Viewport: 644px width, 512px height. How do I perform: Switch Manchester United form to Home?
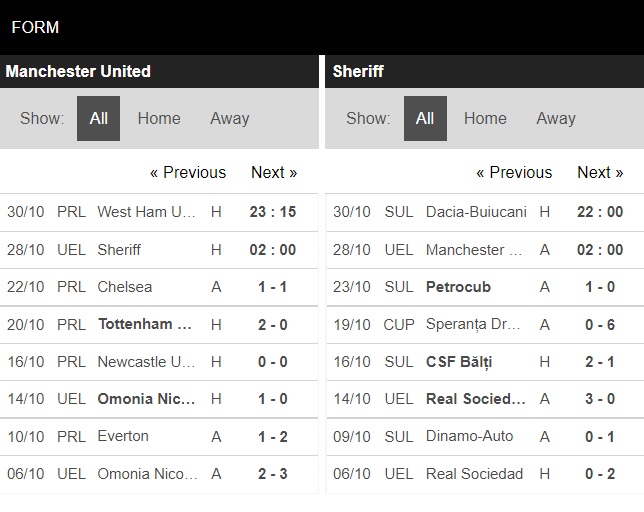159,119
